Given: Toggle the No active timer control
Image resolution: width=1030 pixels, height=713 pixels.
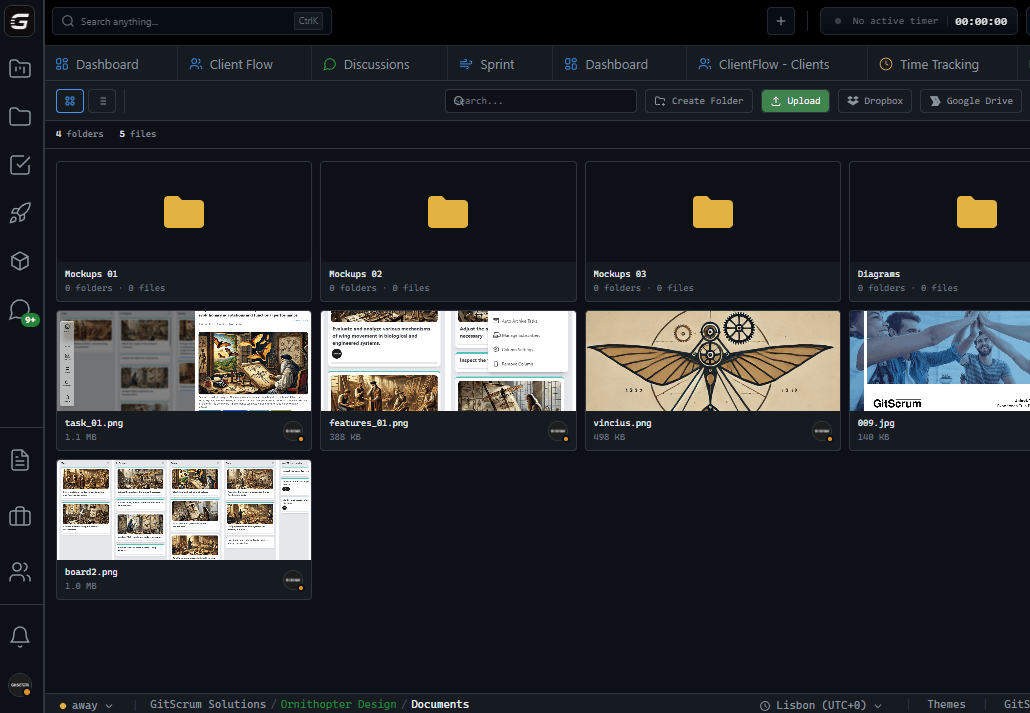Looking at the screenshot, I should click(x=918, y=20).
